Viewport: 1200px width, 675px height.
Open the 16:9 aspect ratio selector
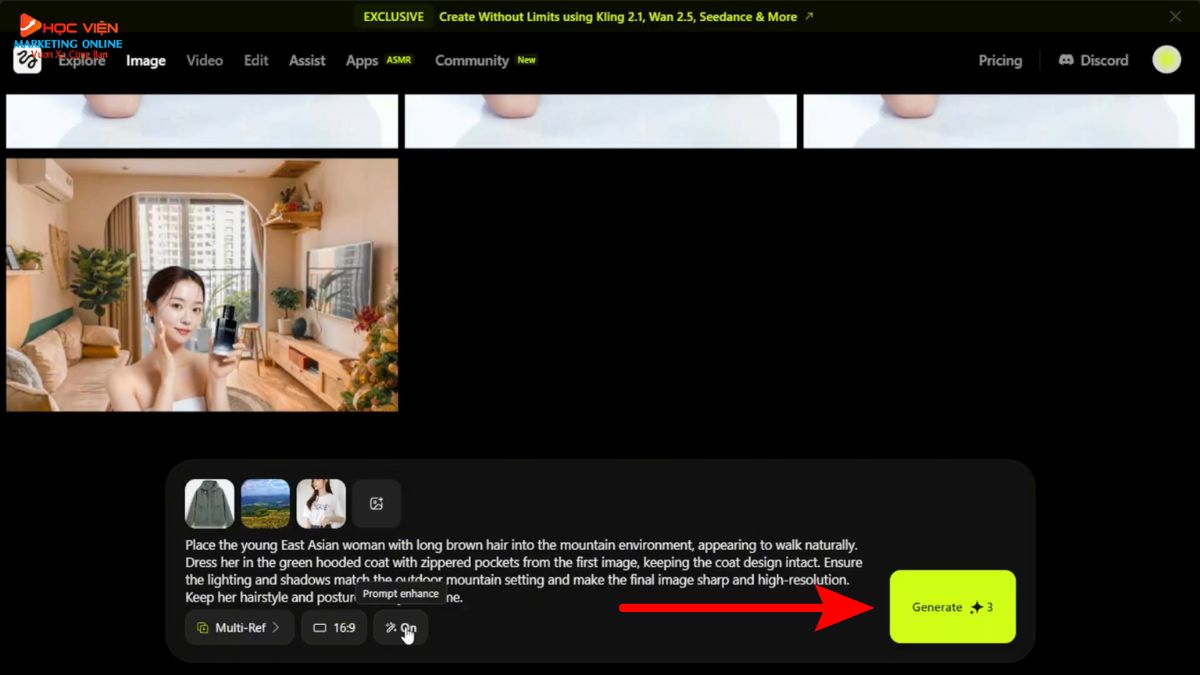click(x=334, y=628)
